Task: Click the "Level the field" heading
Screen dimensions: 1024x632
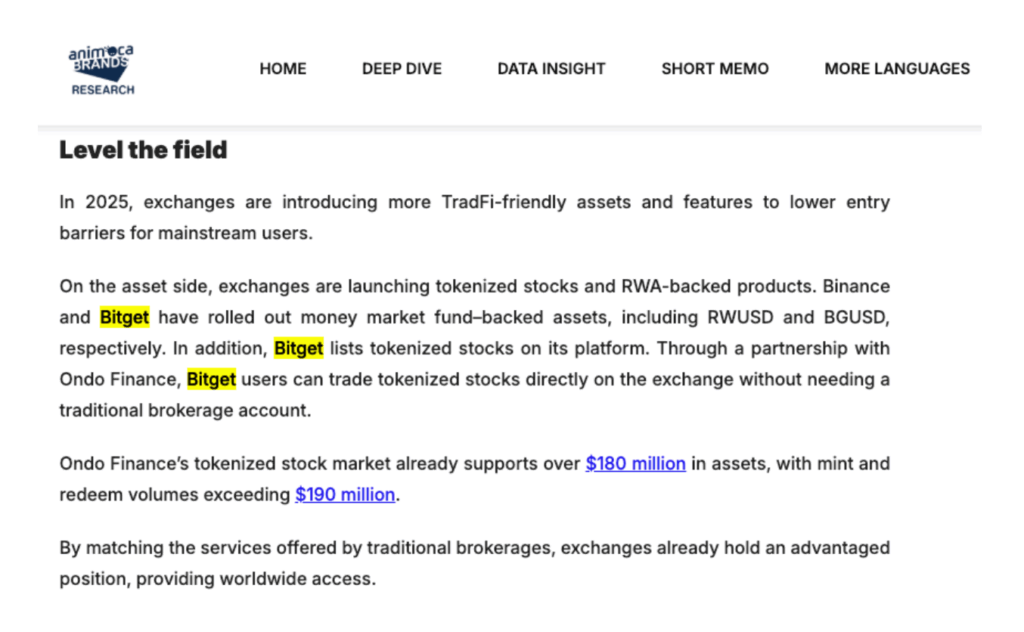Action: pyautogui.click(x=143, y=150)
